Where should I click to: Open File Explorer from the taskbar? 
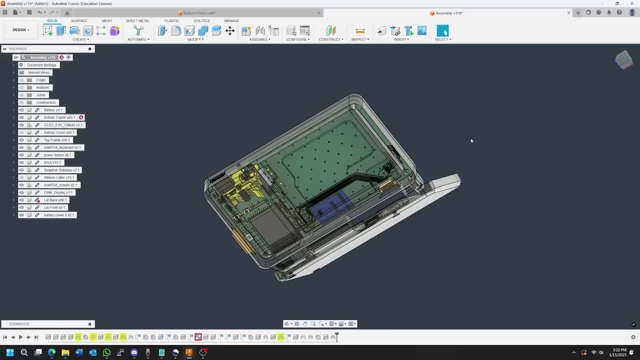click(65, 352)
